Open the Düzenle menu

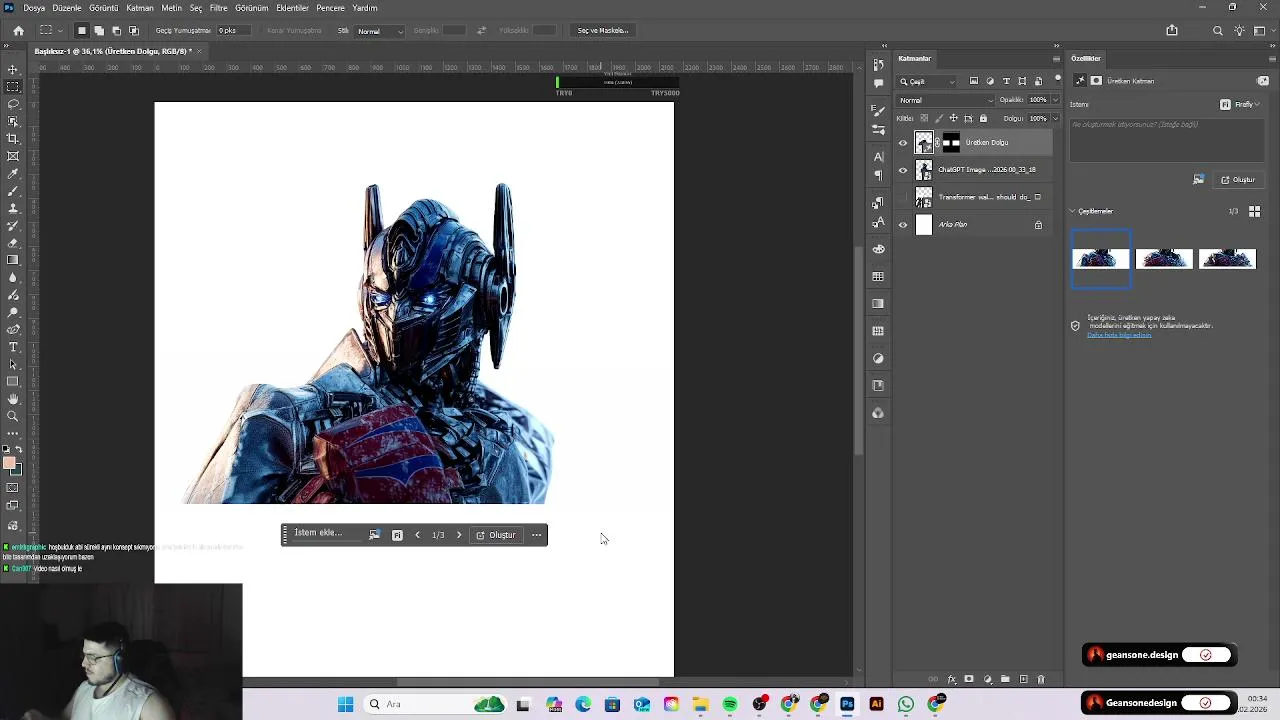[x=67, y=8]
